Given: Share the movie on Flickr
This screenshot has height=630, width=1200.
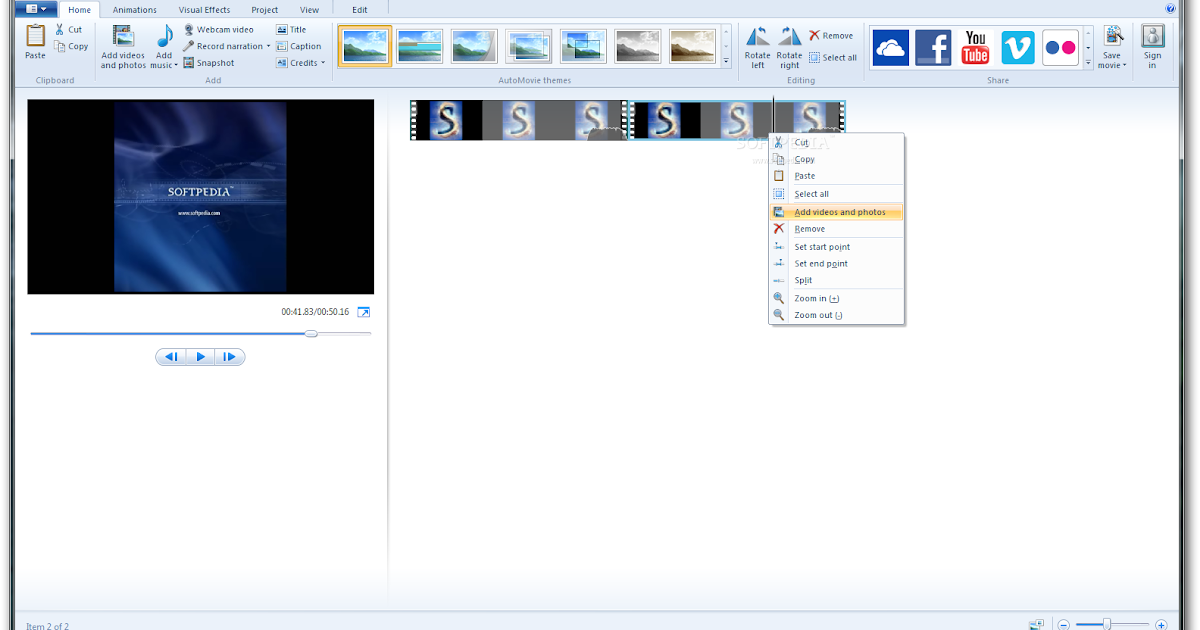Looking at the screenshot, I should pos(1060,47).
